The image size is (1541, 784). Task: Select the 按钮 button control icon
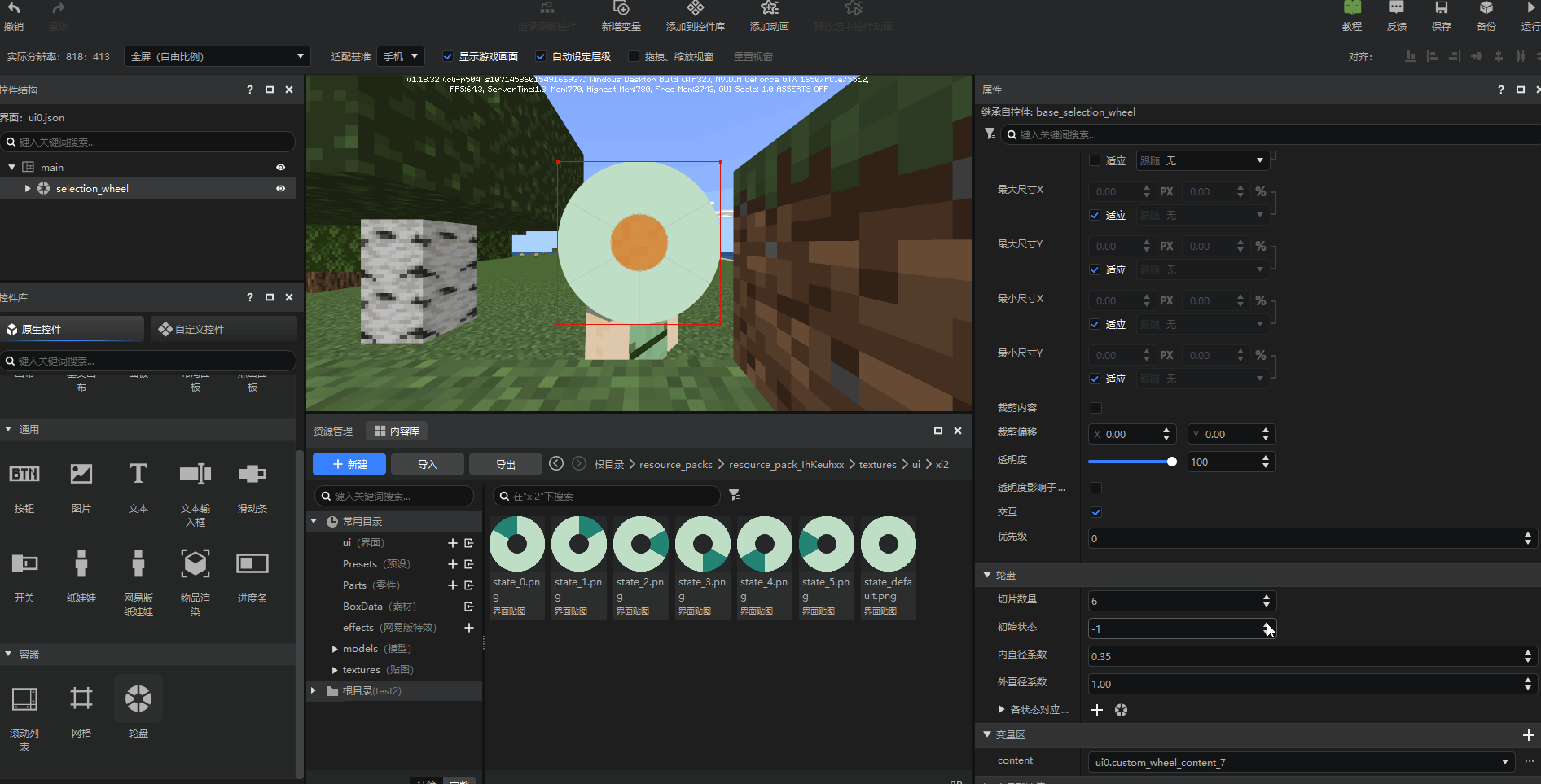click(x=24, y=474)
